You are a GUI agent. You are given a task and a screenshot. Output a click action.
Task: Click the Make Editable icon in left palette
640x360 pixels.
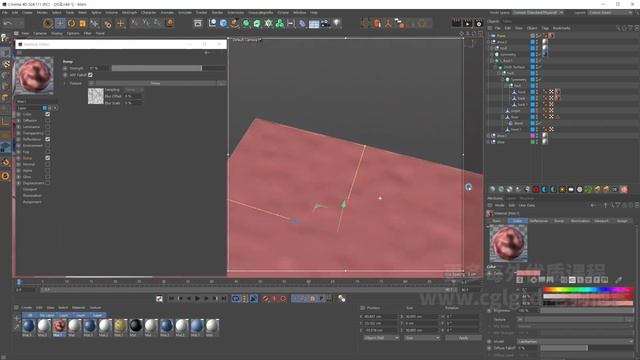click(x=5, y=38)
